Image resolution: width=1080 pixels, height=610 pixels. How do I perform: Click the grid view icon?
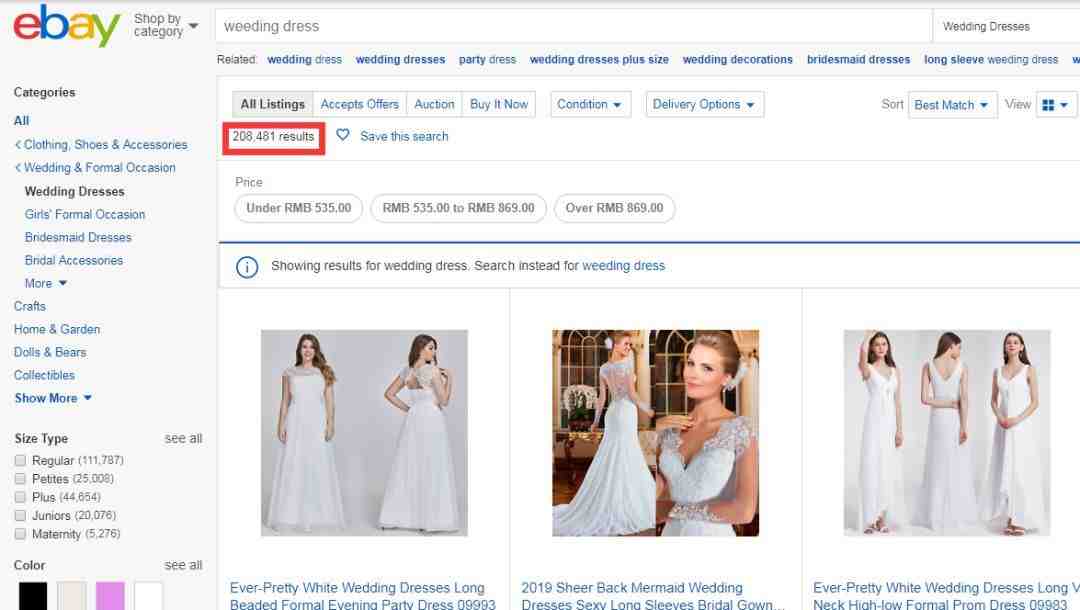tap(1048, 105)
